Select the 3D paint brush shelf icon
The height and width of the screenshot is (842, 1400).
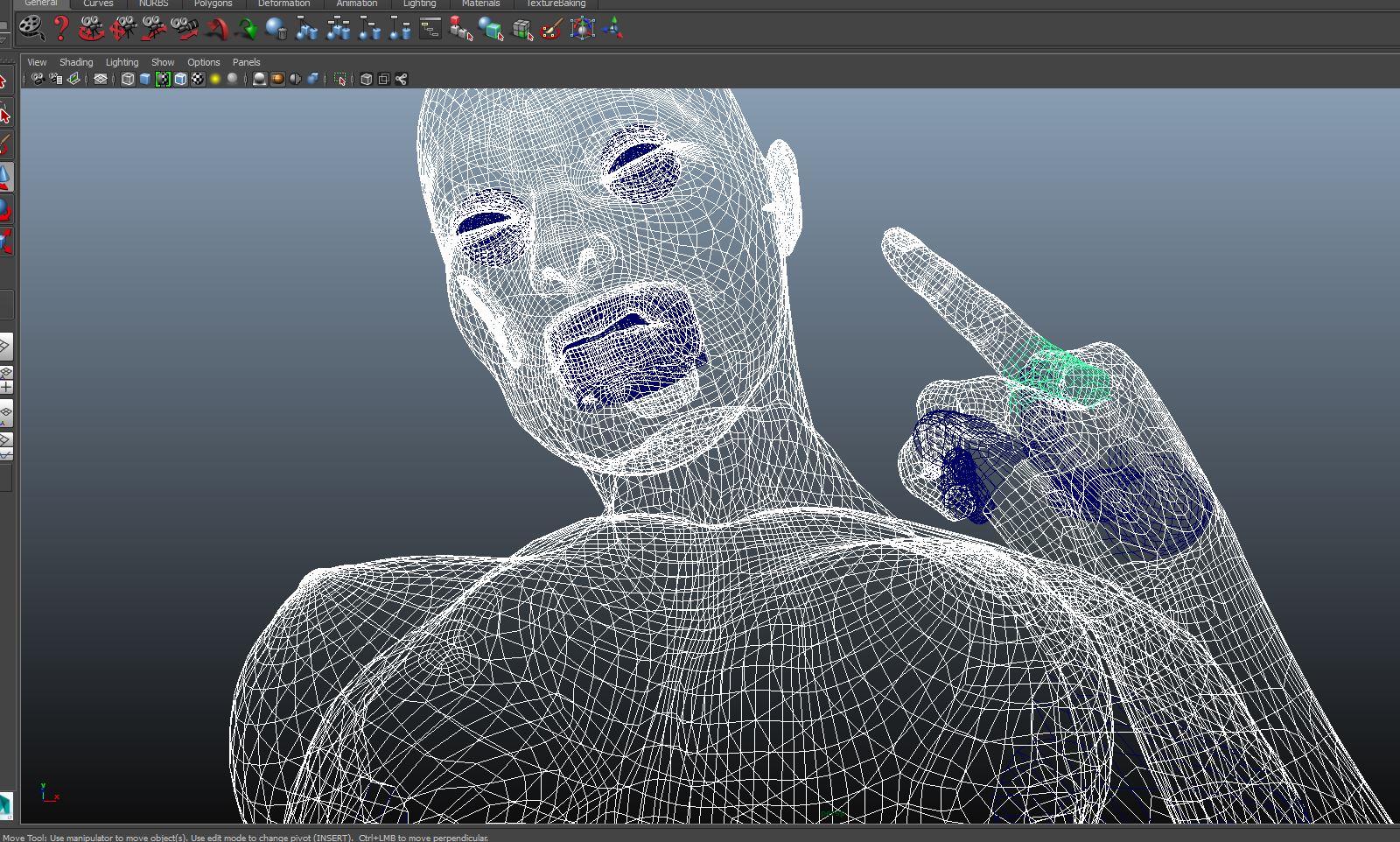tap(552, 29)
